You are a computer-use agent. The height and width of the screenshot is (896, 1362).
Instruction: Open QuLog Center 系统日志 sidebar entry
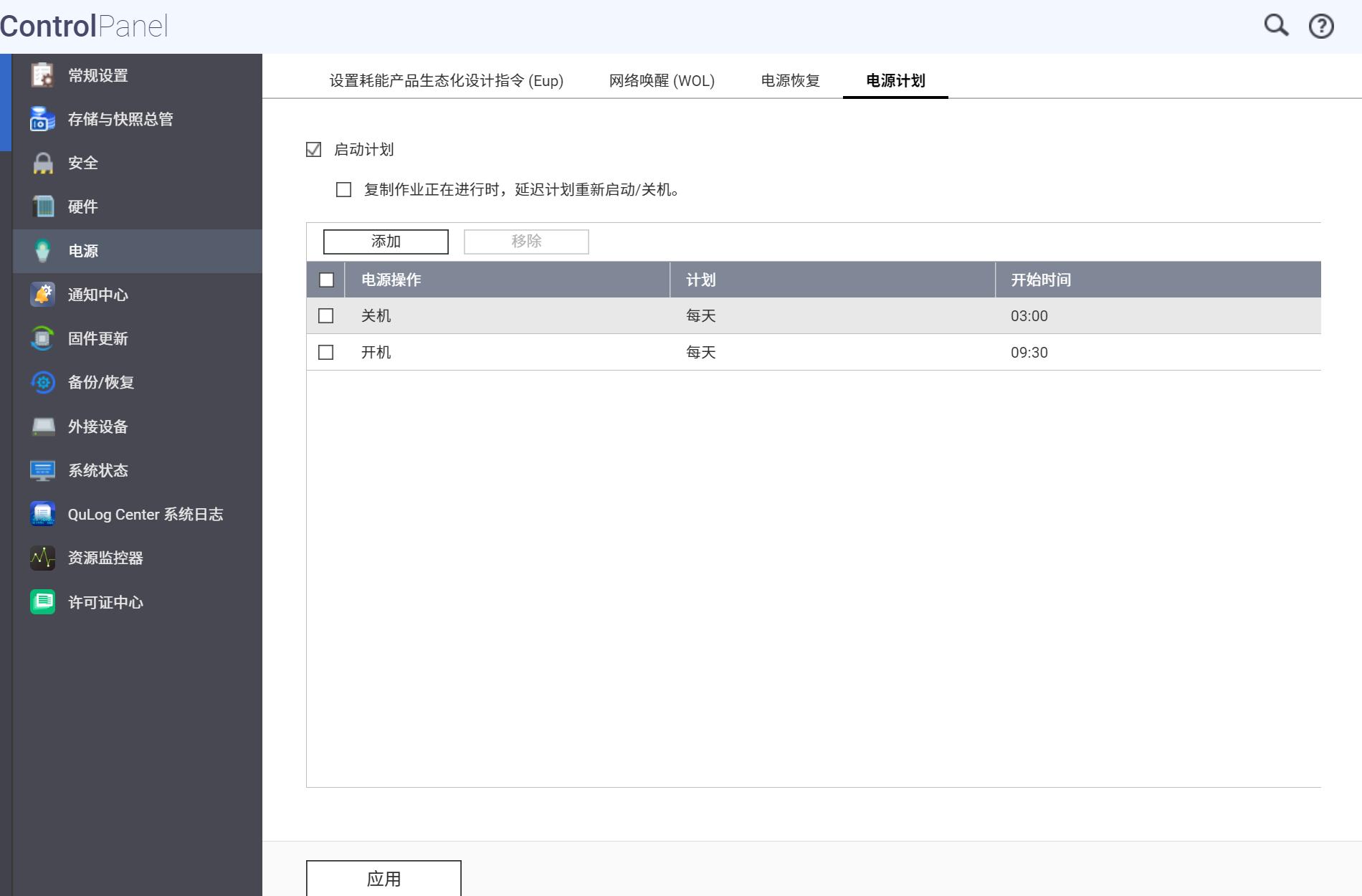pyautogui.click(x=42, y=514)
